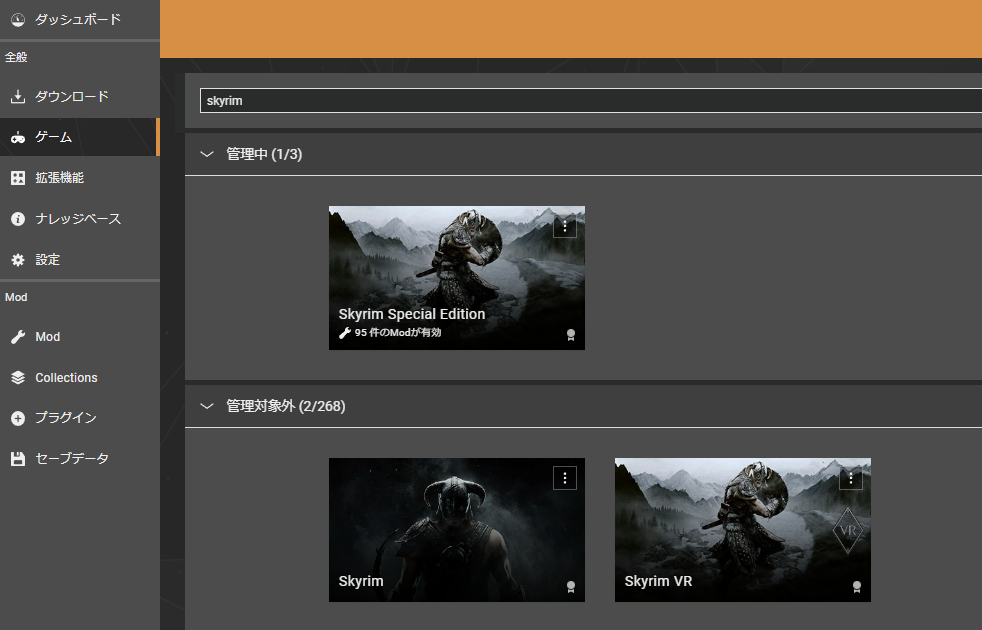Select the Skyrim Special Edition game thumbnail
The width and height of the screenshot is (982, 630).
[457, 278]
